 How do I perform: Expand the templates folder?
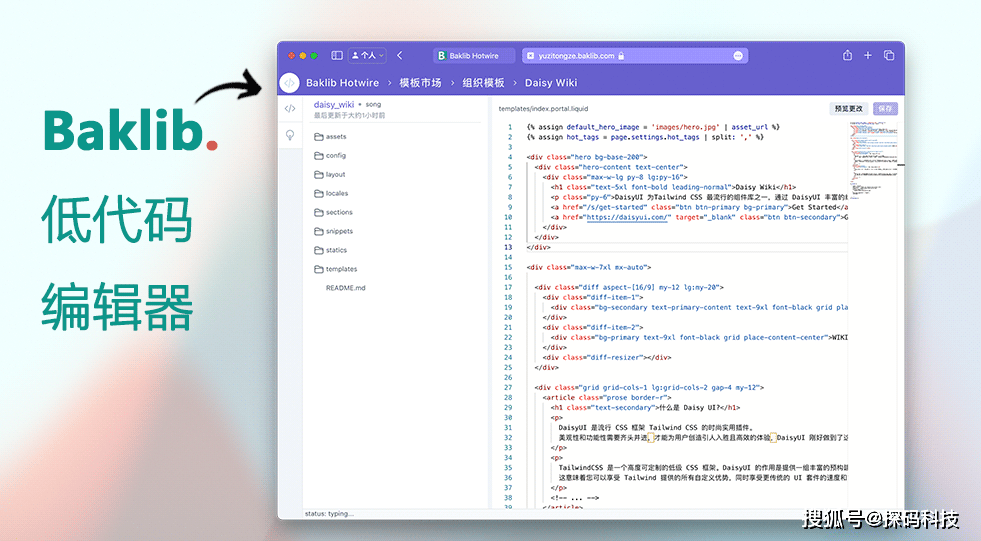(335, 269)
